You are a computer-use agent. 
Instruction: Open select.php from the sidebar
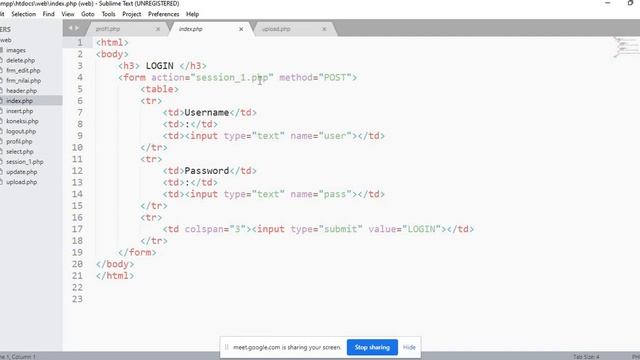(x=20, y=151)
